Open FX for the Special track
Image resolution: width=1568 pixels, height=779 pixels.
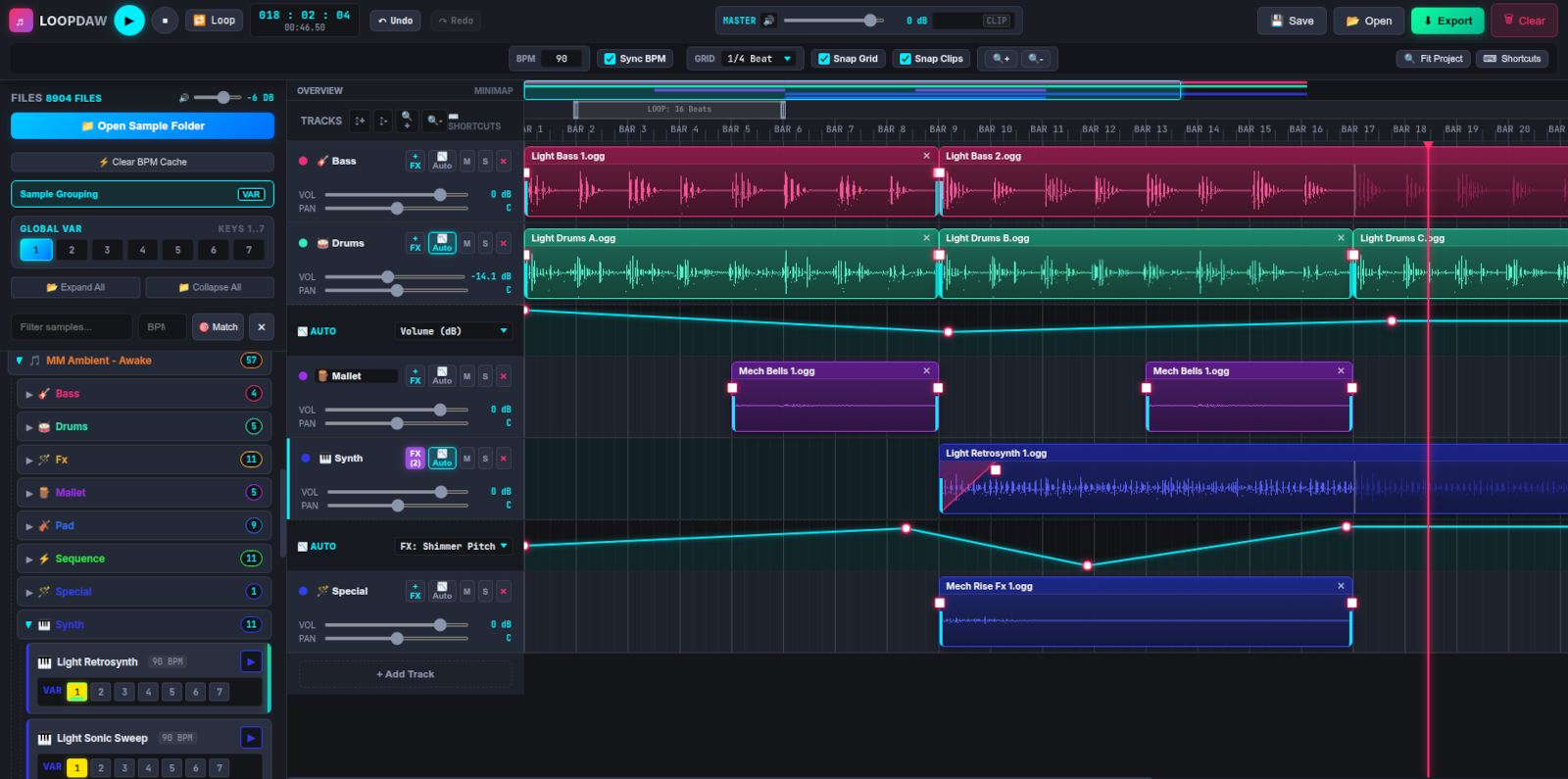[x=416, y=592]
